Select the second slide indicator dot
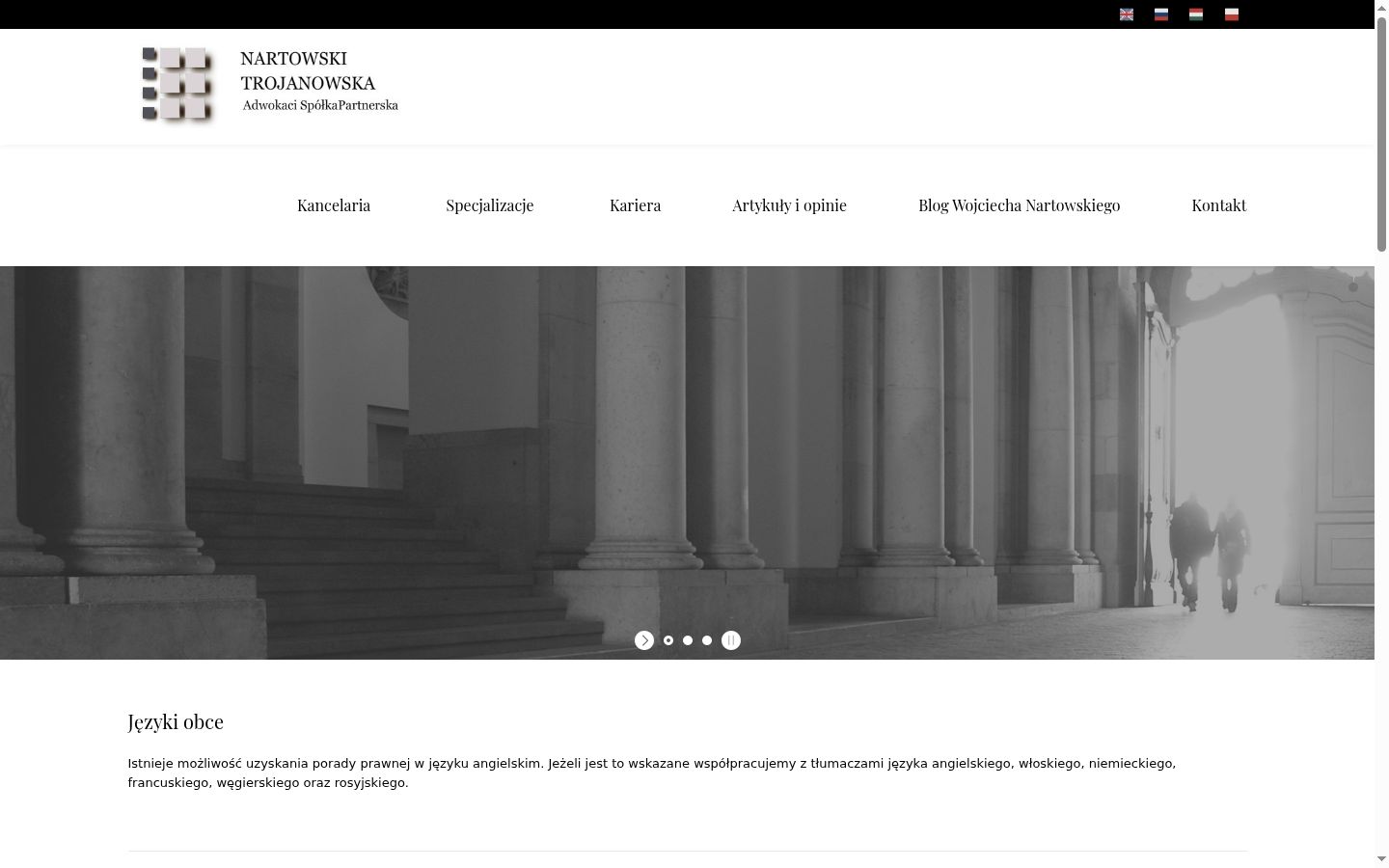 click(x=688, y=640)
